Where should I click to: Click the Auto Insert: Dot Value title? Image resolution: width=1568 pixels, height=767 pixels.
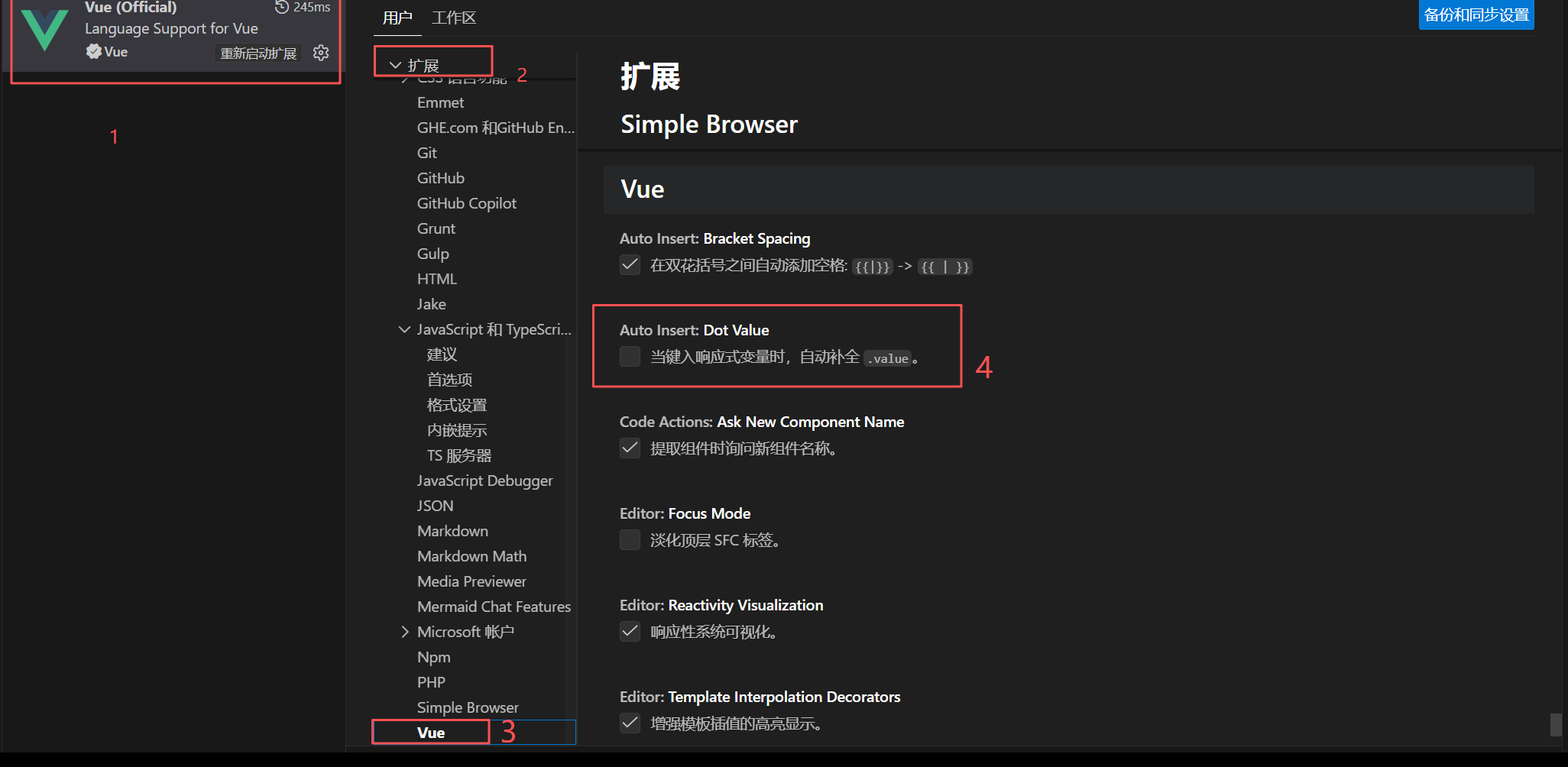(695, 330)
